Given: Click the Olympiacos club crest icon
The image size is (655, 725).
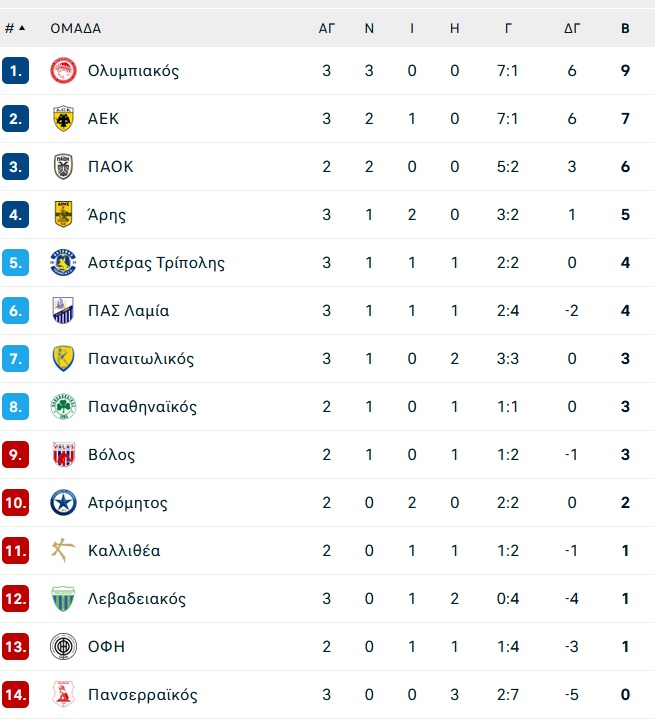Looking at the screenshot, I should coord(63,71).
